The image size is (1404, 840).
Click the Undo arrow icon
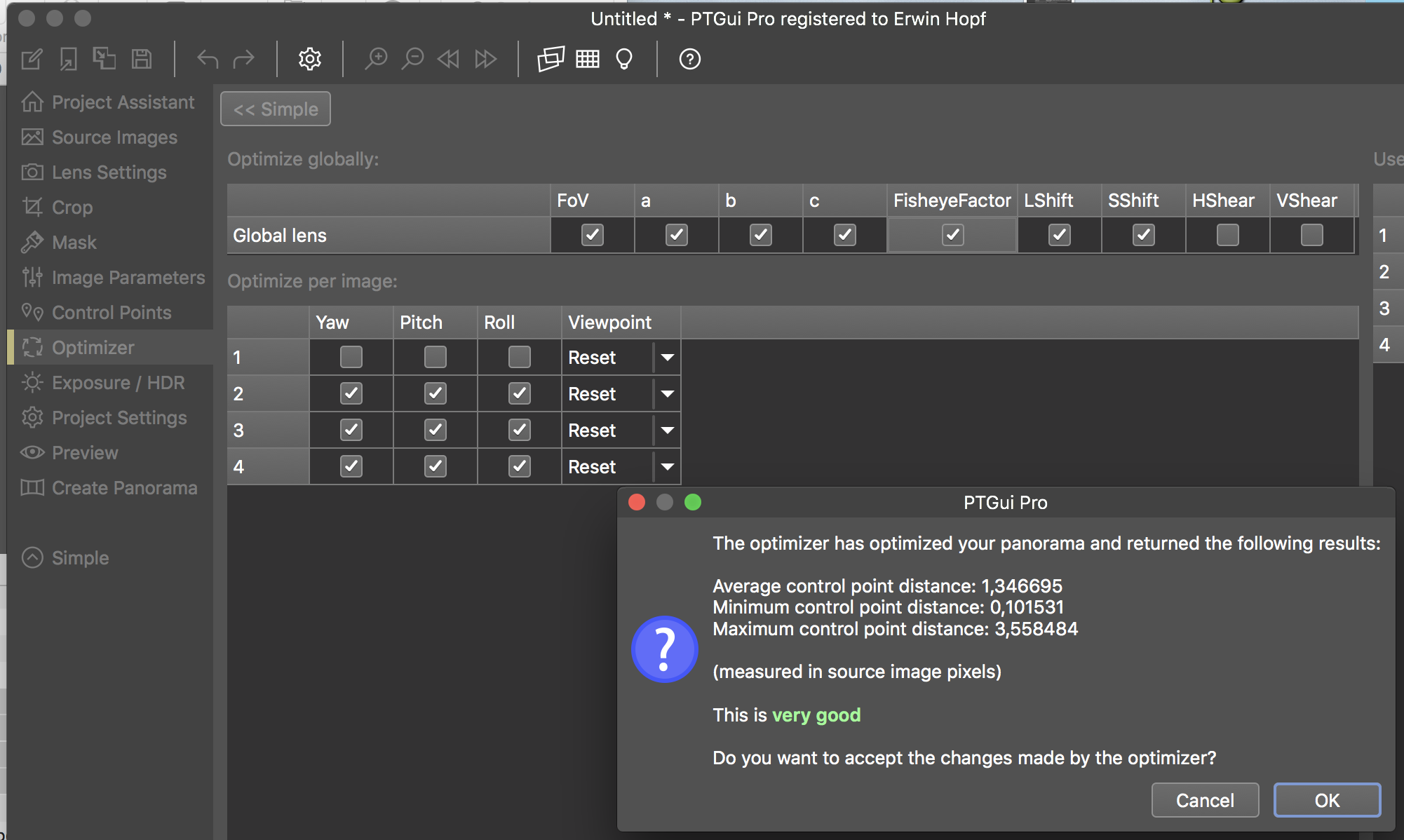point(208,59)
